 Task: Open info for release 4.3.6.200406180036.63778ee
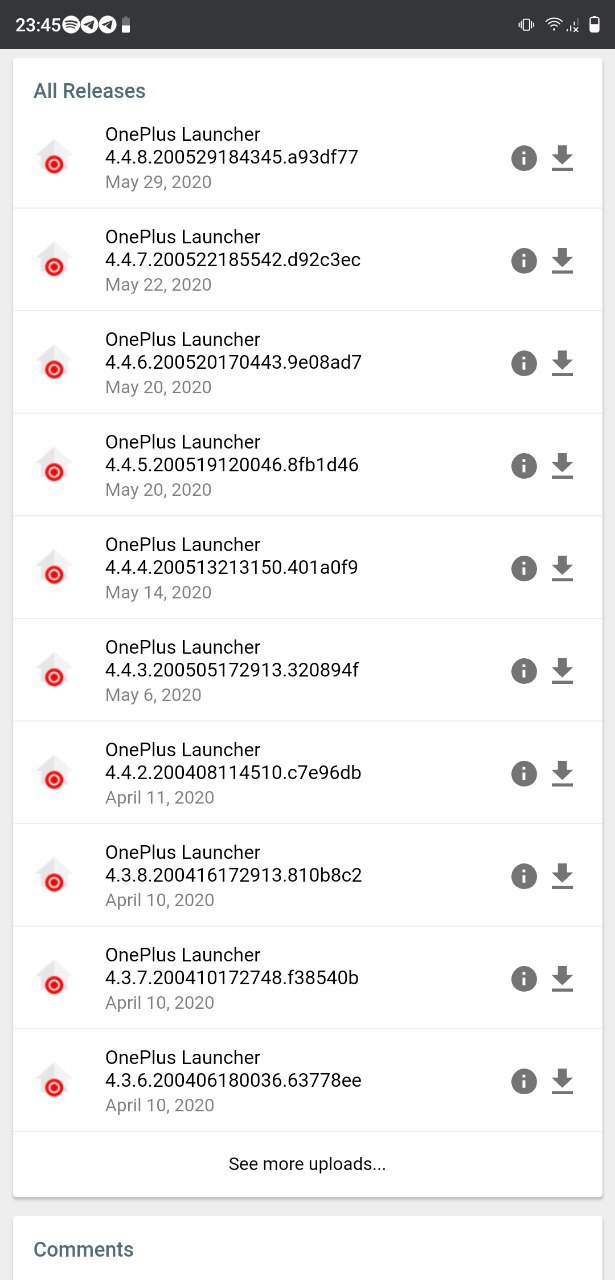click(524, 1081)
